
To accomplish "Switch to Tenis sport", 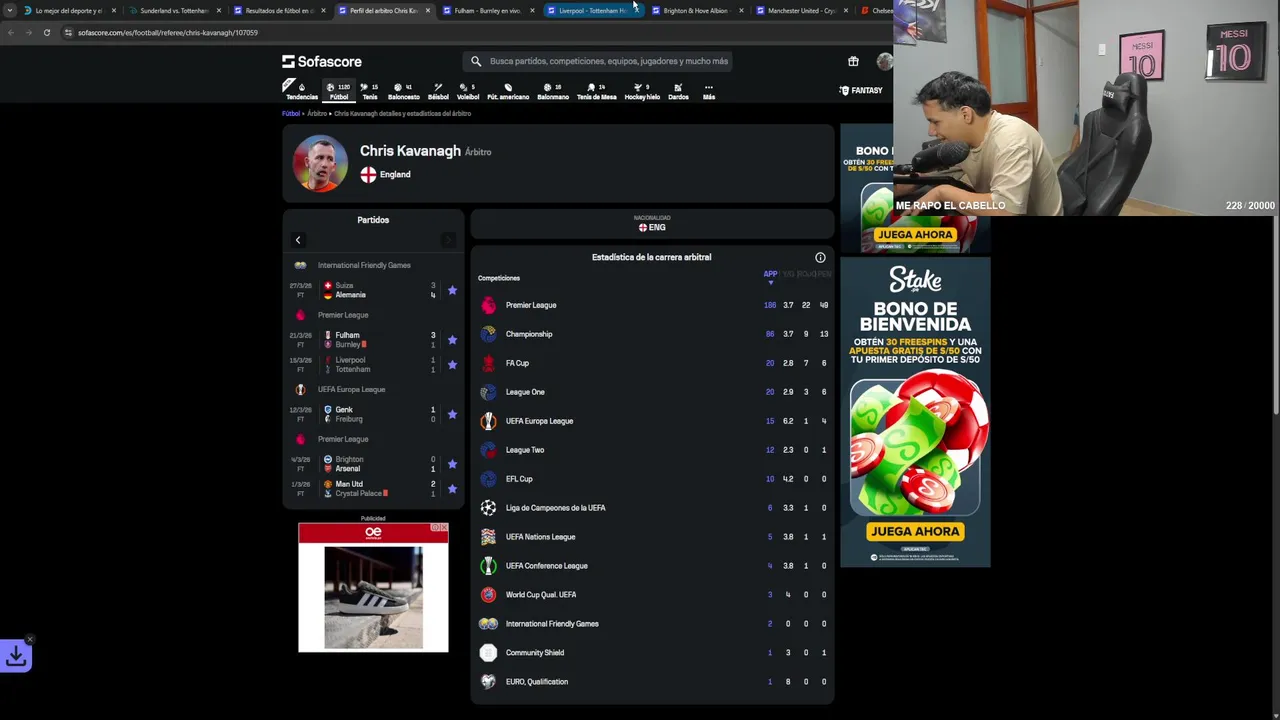I will pos(369,91).
